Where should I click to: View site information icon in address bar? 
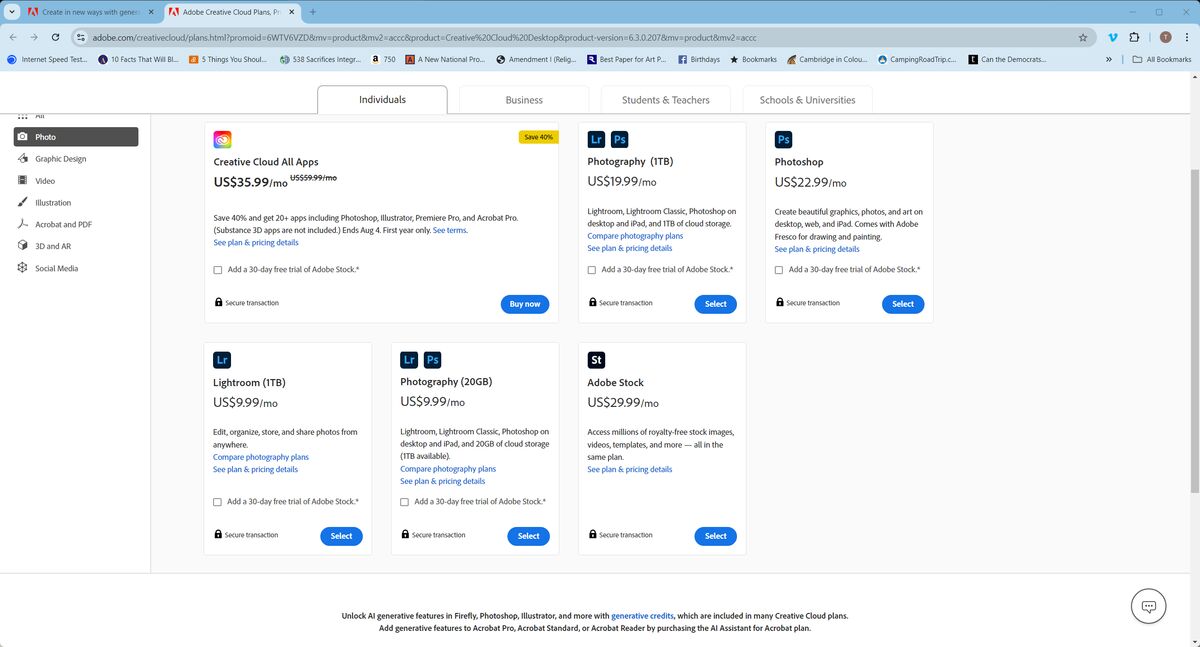pyautogui.click(x=82, y=37)
